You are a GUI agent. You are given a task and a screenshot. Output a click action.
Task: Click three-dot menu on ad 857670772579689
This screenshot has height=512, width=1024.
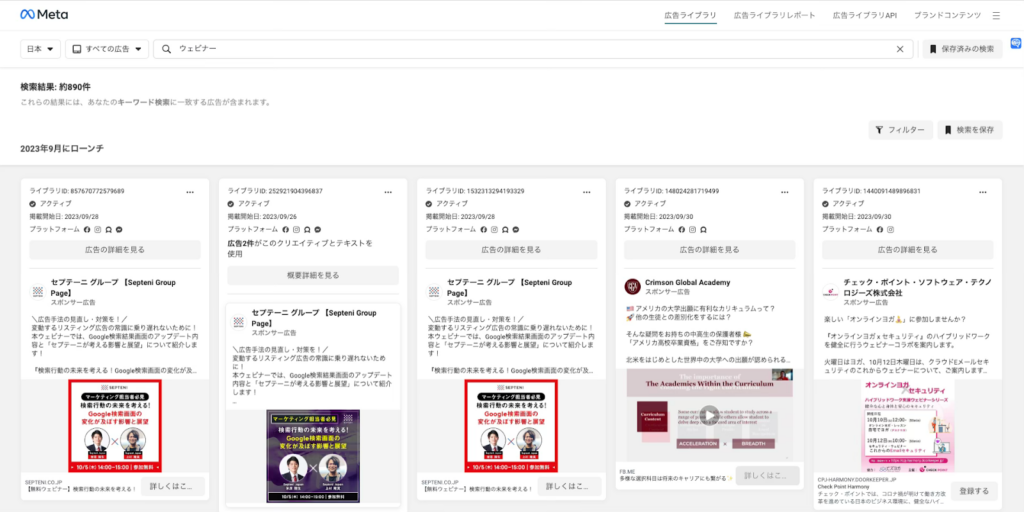tap(189, 191)
